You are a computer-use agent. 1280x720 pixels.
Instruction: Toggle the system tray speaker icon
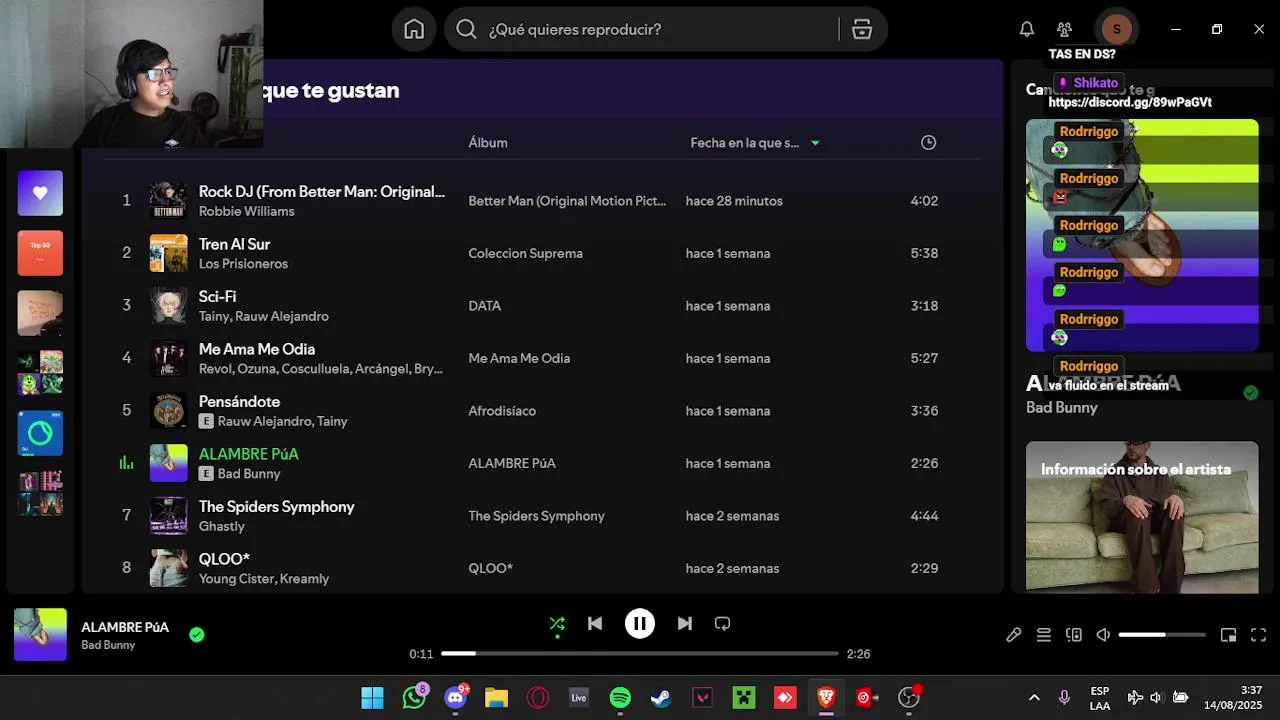coord(1156,697)
